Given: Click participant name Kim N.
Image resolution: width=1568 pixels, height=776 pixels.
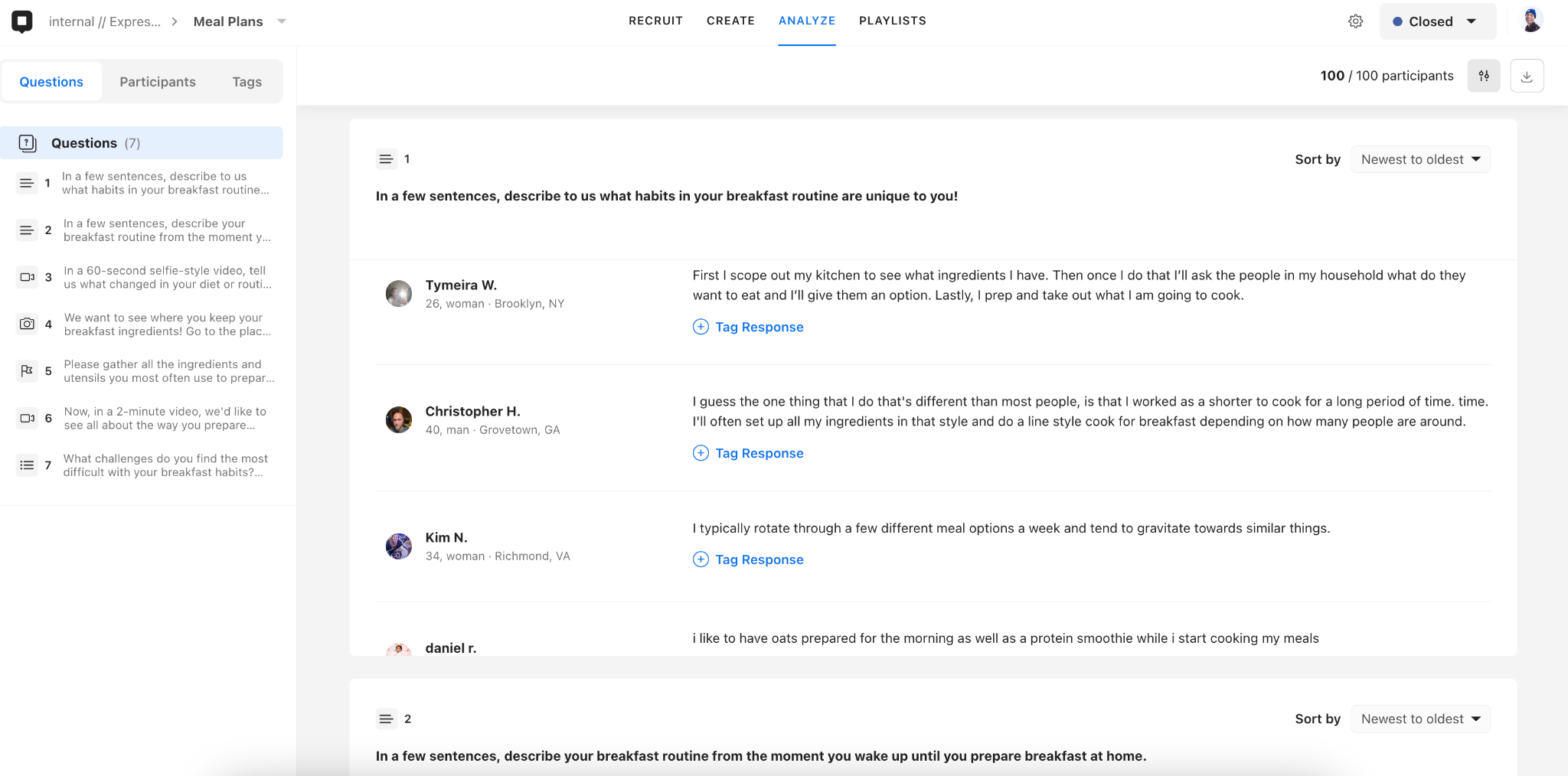Looking at the screenshot, I should click(446, 537).
